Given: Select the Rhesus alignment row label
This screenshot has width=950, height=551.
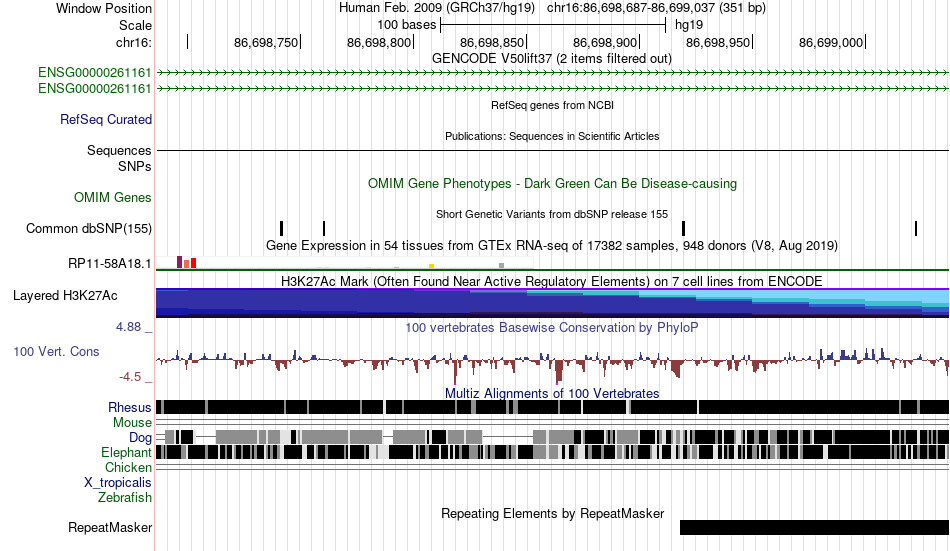Looking at the screenshot, I should click(x=130, y=407).
